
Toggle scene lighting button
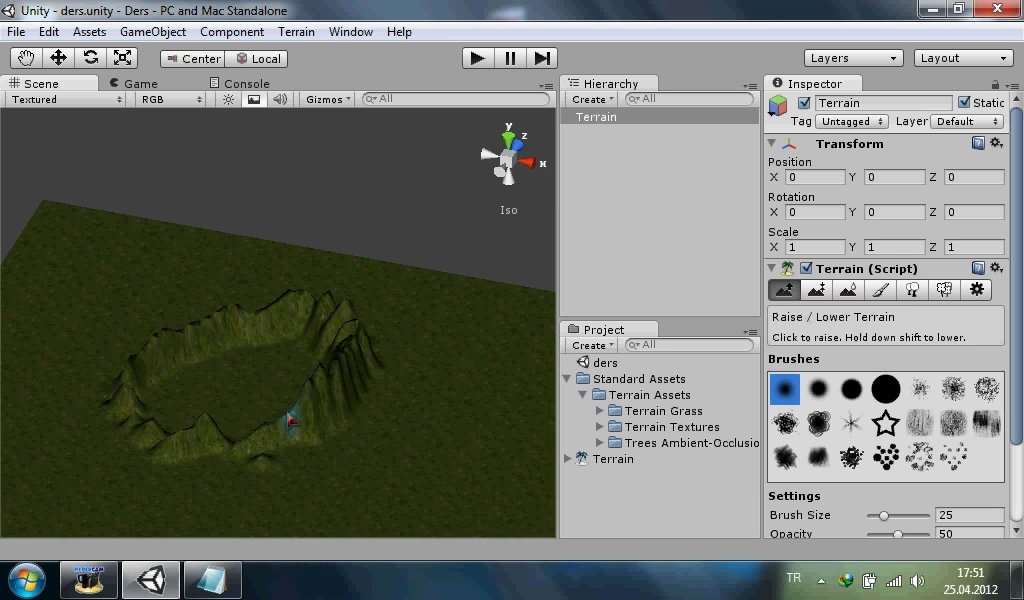(228, 99)
